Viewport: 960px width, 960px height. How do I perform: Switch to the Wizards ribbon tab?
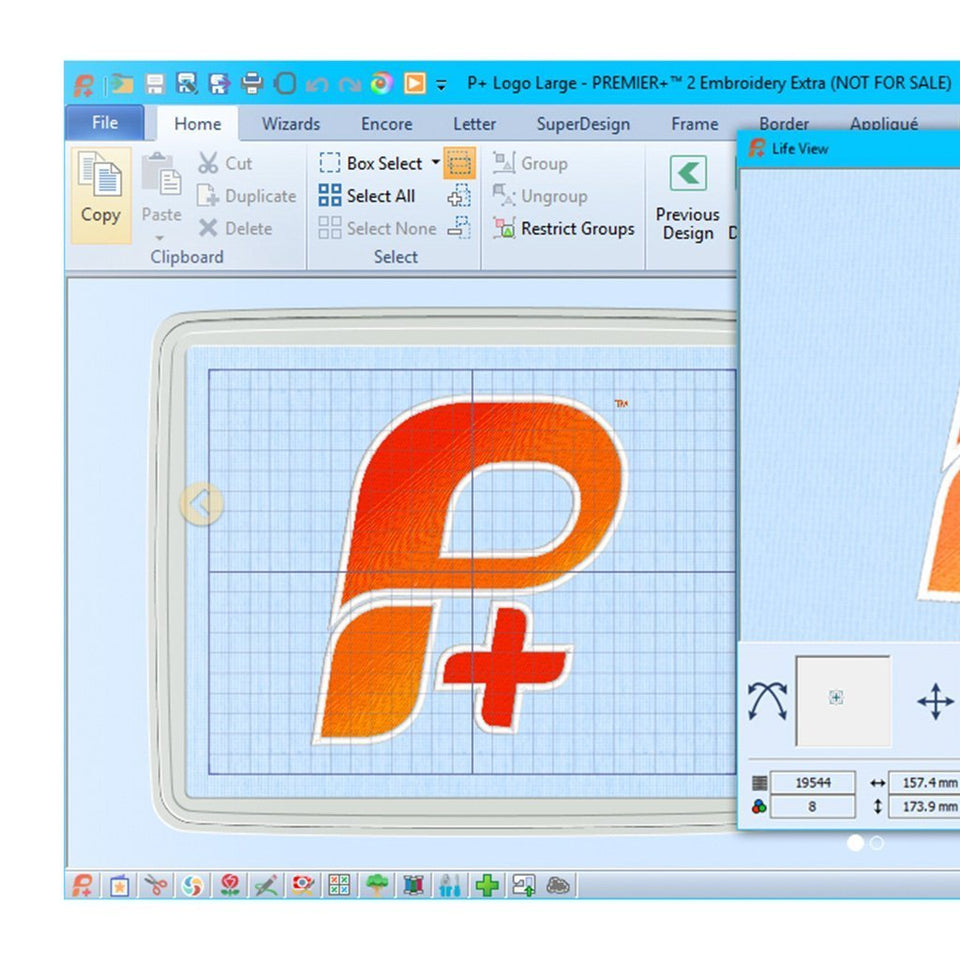tap(291, 124)
